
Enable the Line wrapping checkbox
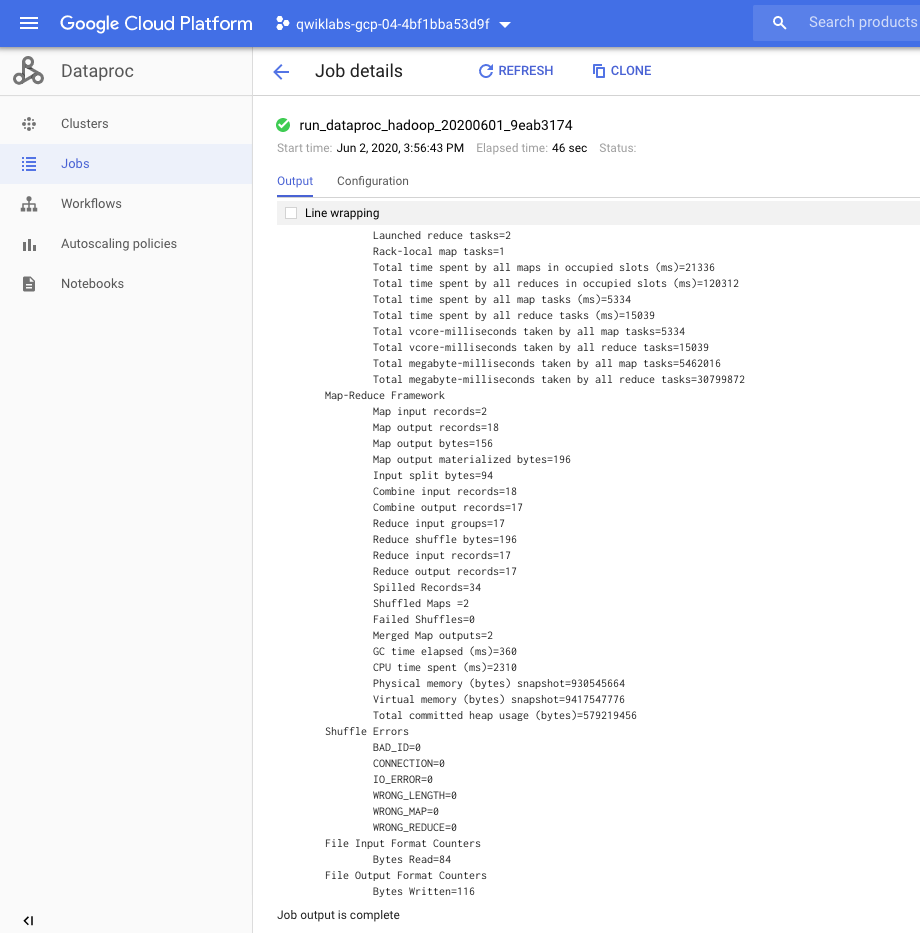[291, 213]
